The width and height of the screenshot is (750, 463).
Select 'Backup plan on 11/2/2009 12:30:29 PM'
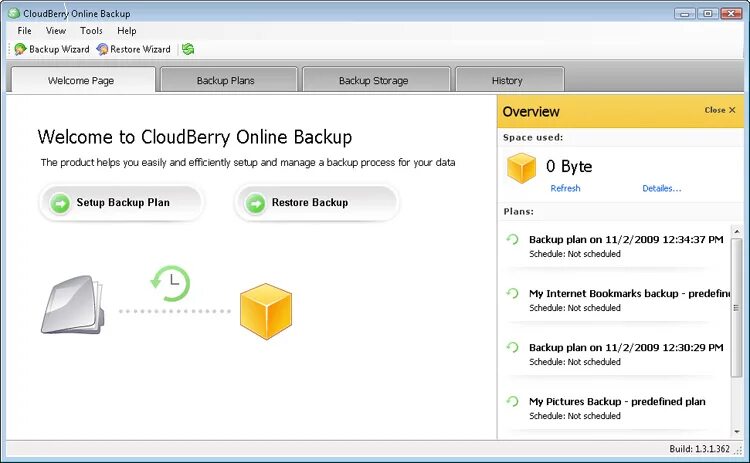pyautogui.click(x=626, y=347)
